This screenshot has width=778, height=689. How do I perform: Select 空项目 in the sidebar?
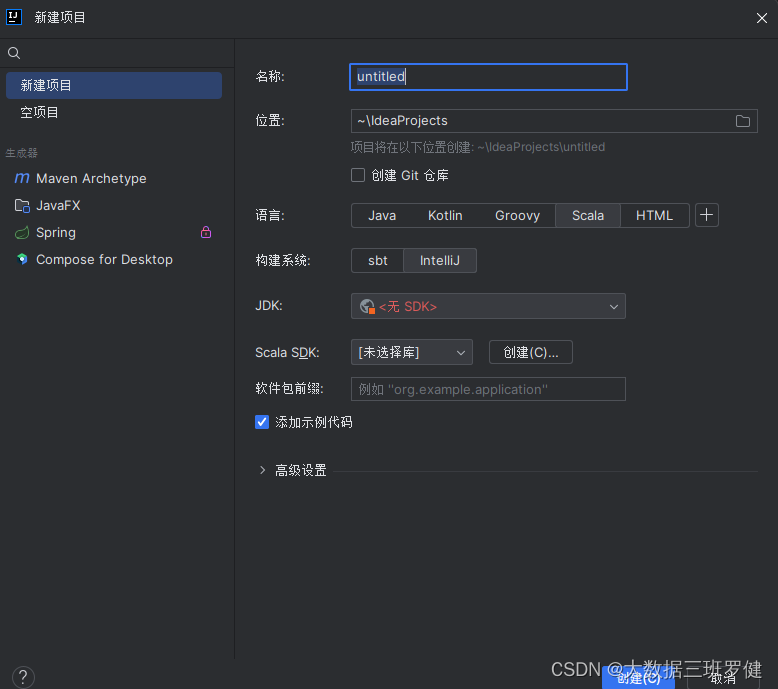click(114, 113)
